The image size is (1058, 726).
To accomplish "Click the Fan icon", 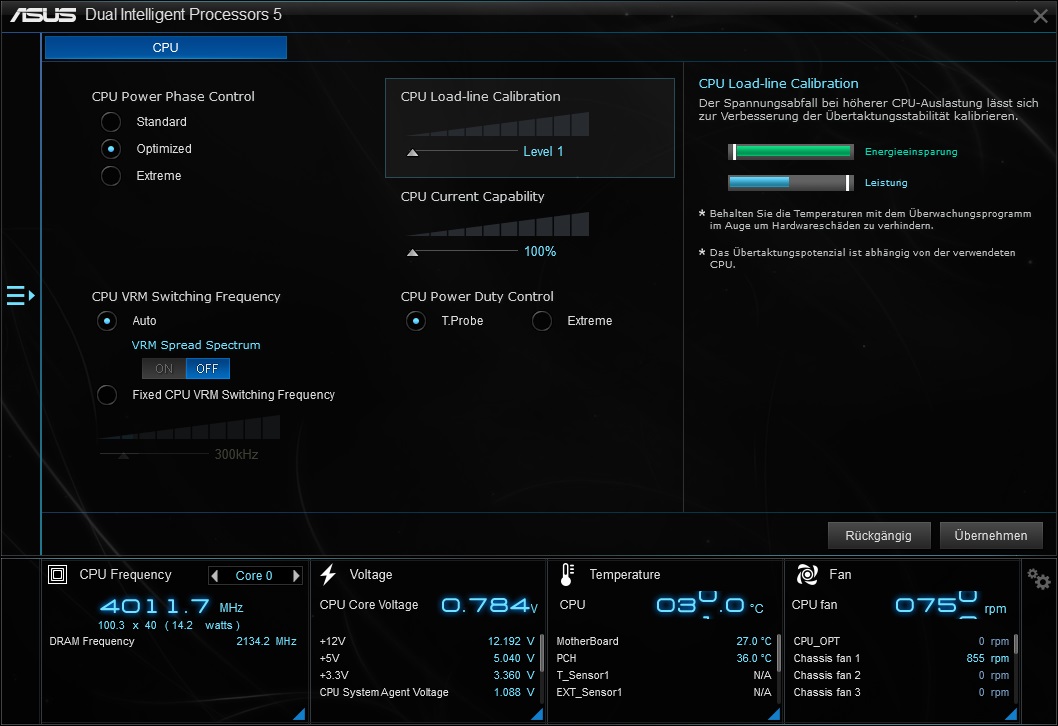I will click(x=807, y=574).
